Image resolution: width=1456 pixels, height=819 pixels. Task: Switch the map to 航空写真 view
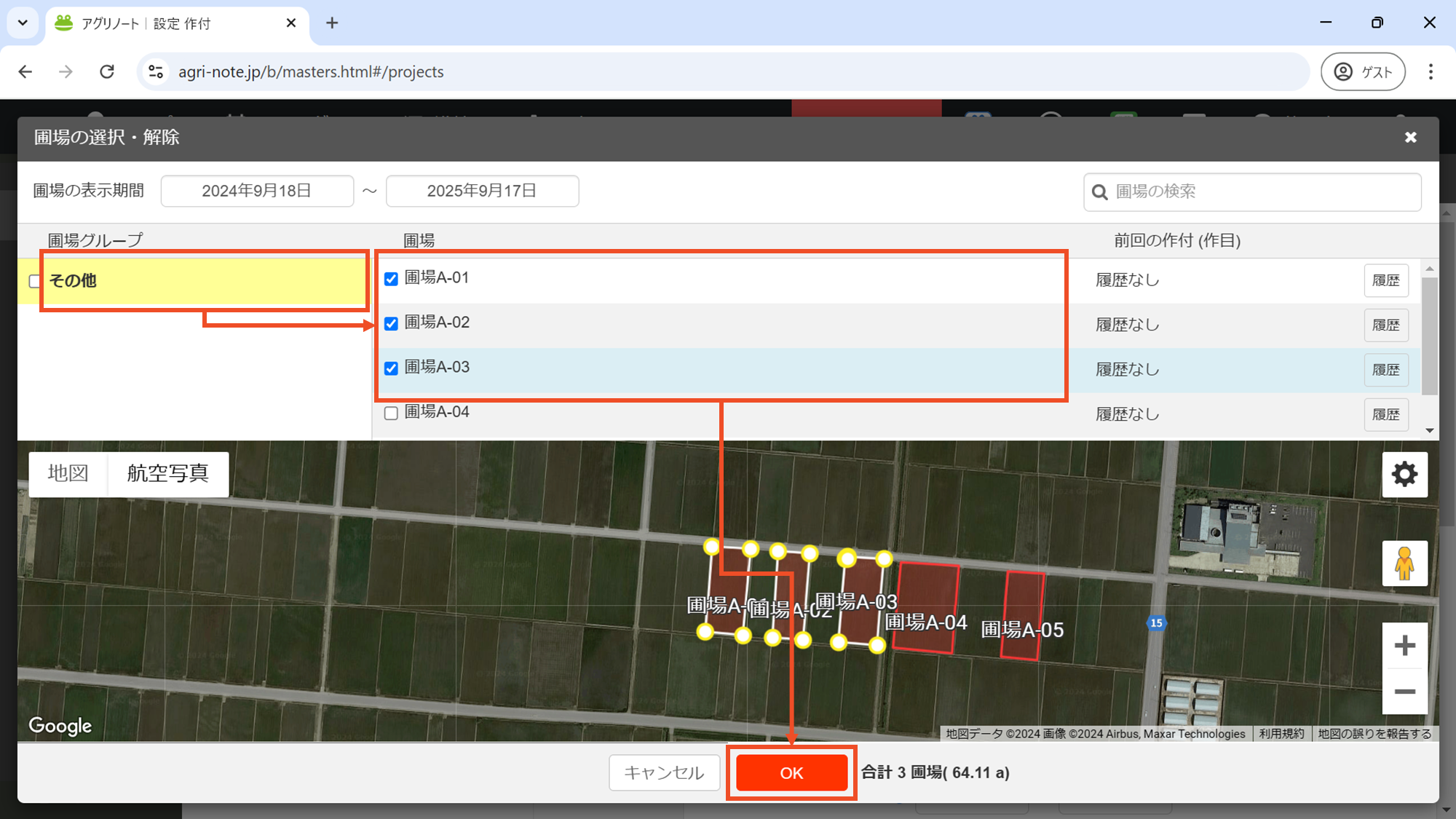click(x=168, y=474)
